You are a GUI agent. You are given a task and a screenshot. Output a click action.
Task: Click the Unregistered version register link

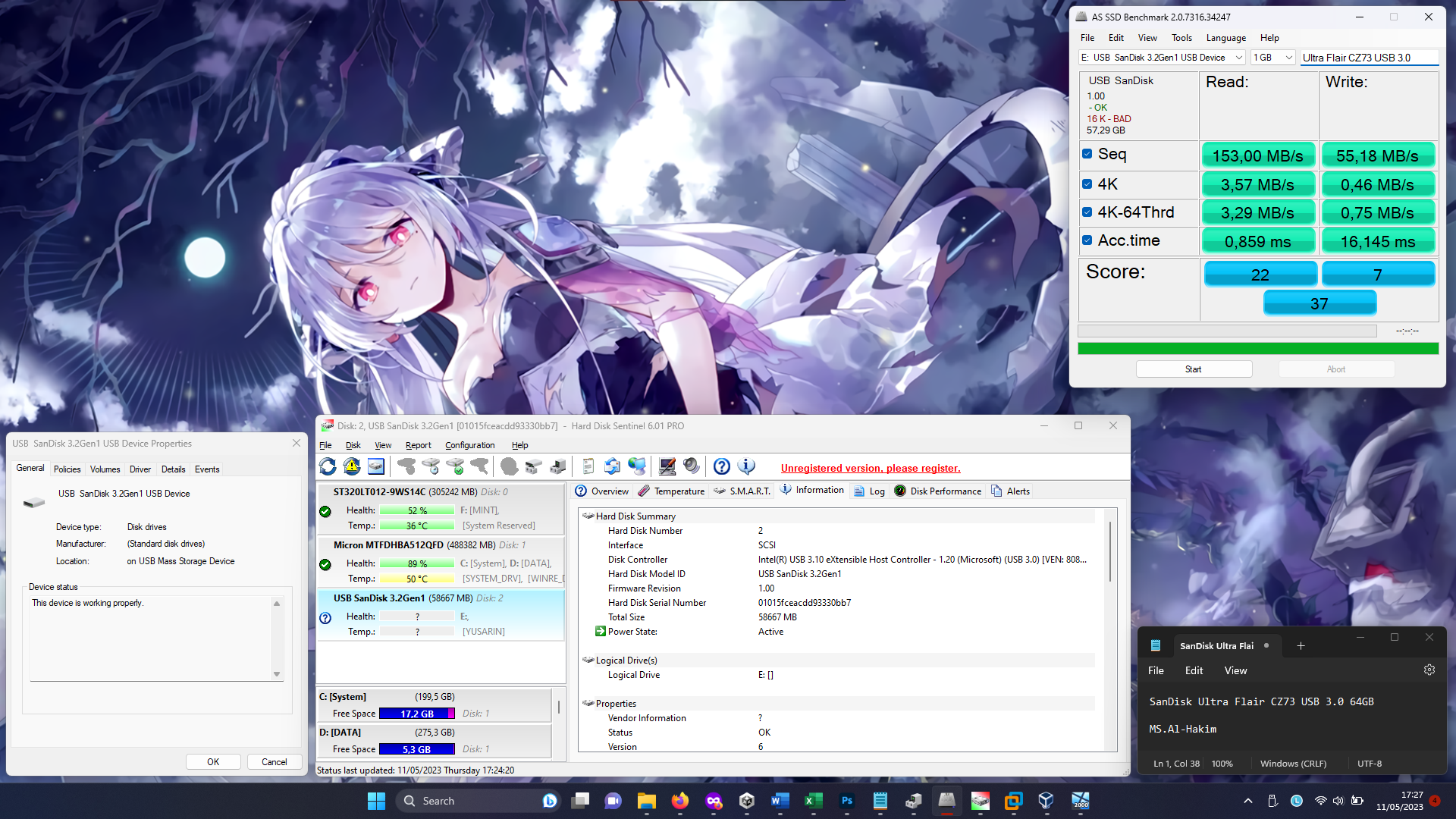pos(871,469)
